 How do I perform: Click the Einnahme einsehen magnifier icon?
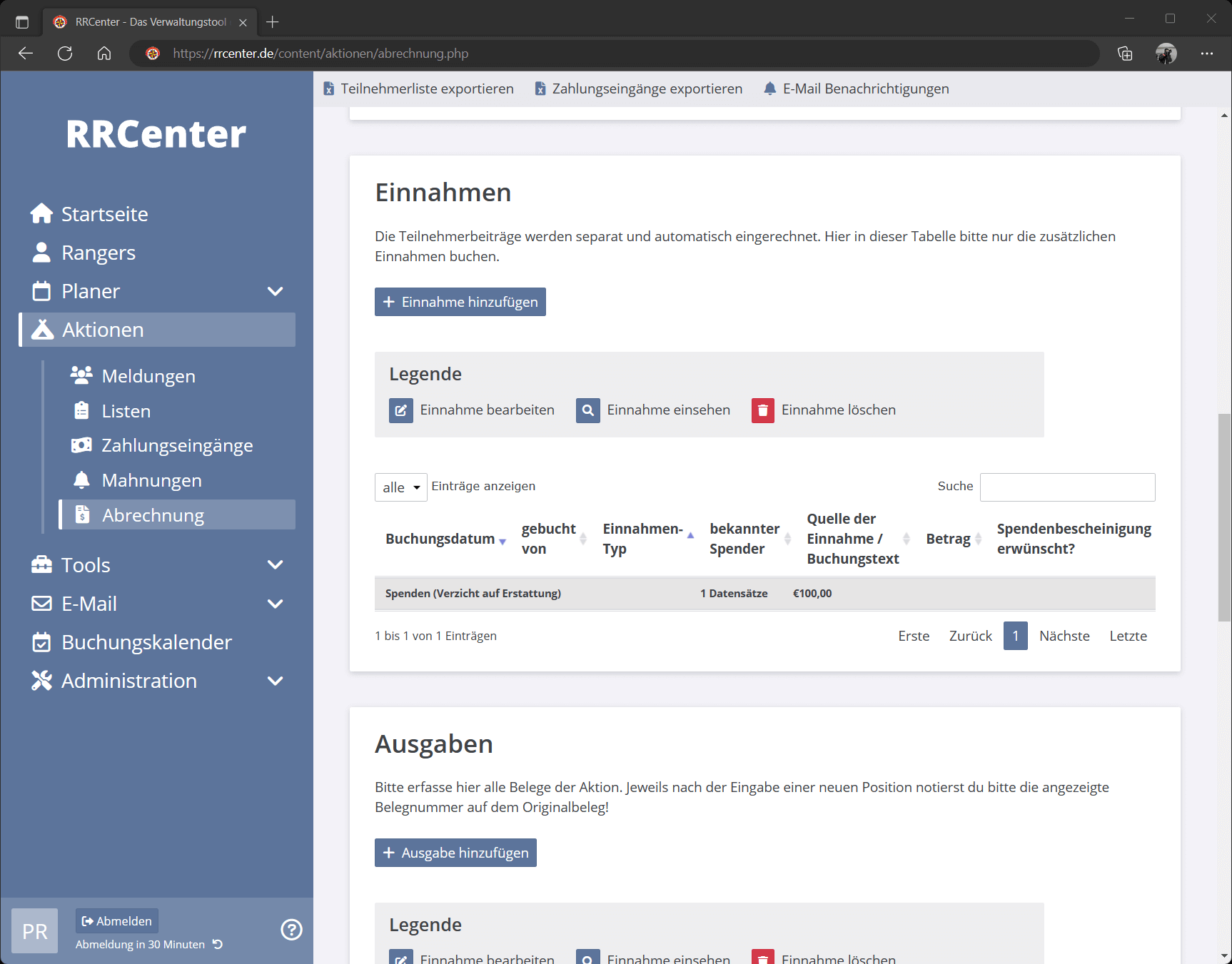click(587, 410)
